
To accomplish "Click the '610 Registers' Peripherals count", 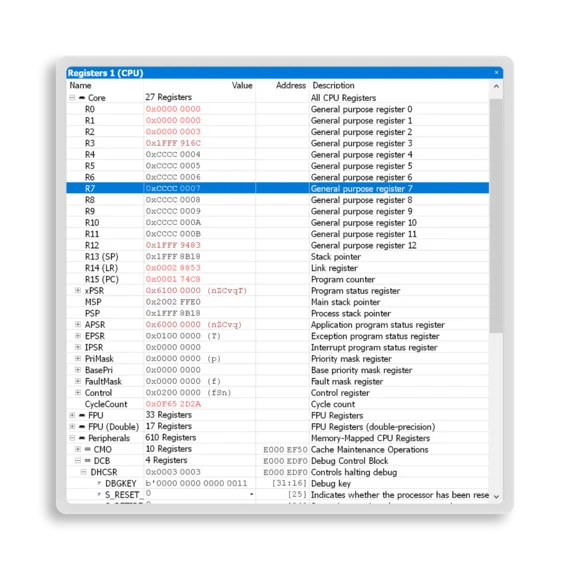I will [171, 438].
